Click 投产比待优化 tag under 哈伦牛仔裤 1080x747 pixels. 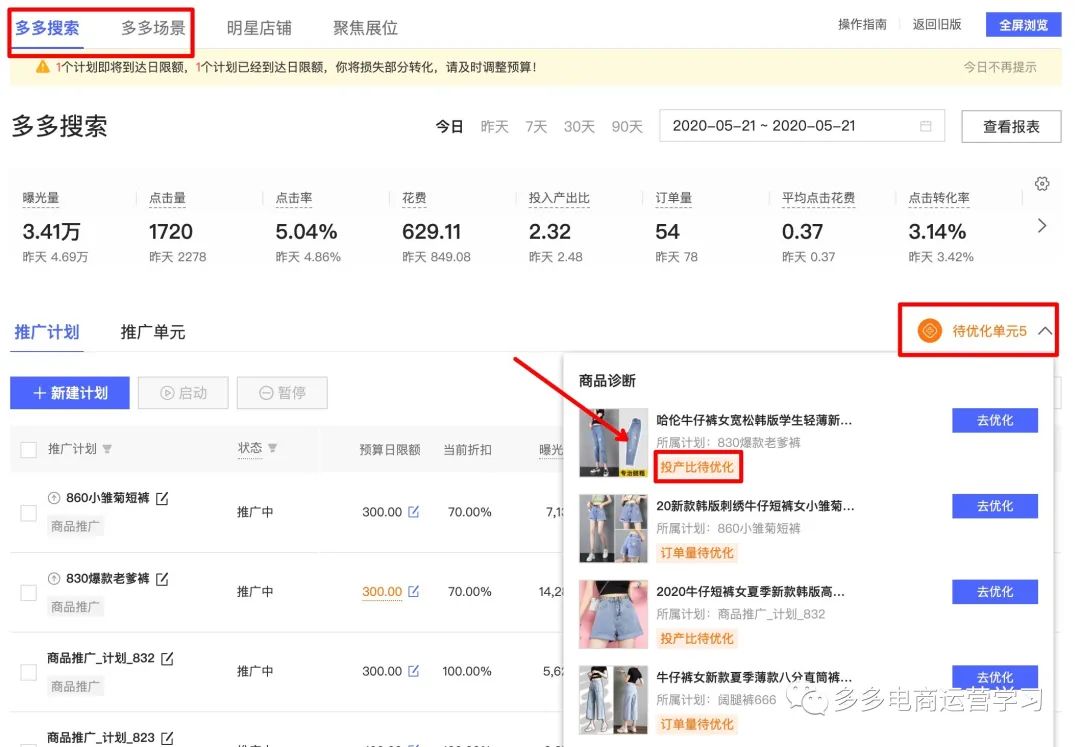click(697, 467)
